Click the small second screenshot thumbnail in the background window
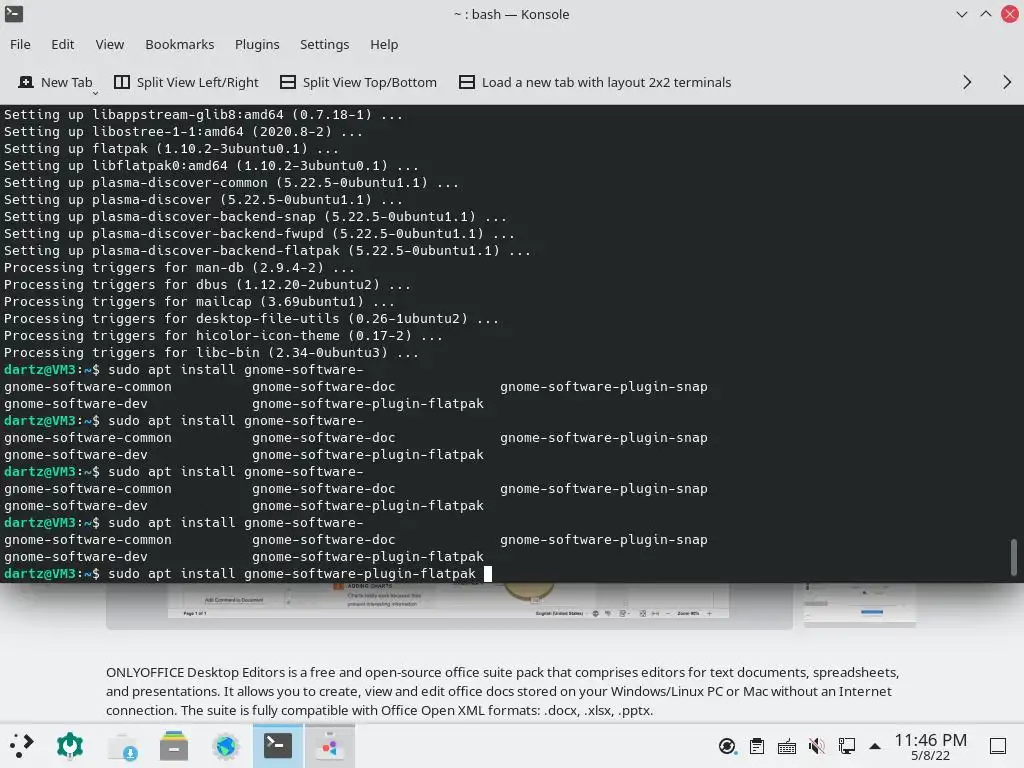This screenshot has height=768, width=1024. click(x=859, y=605)
